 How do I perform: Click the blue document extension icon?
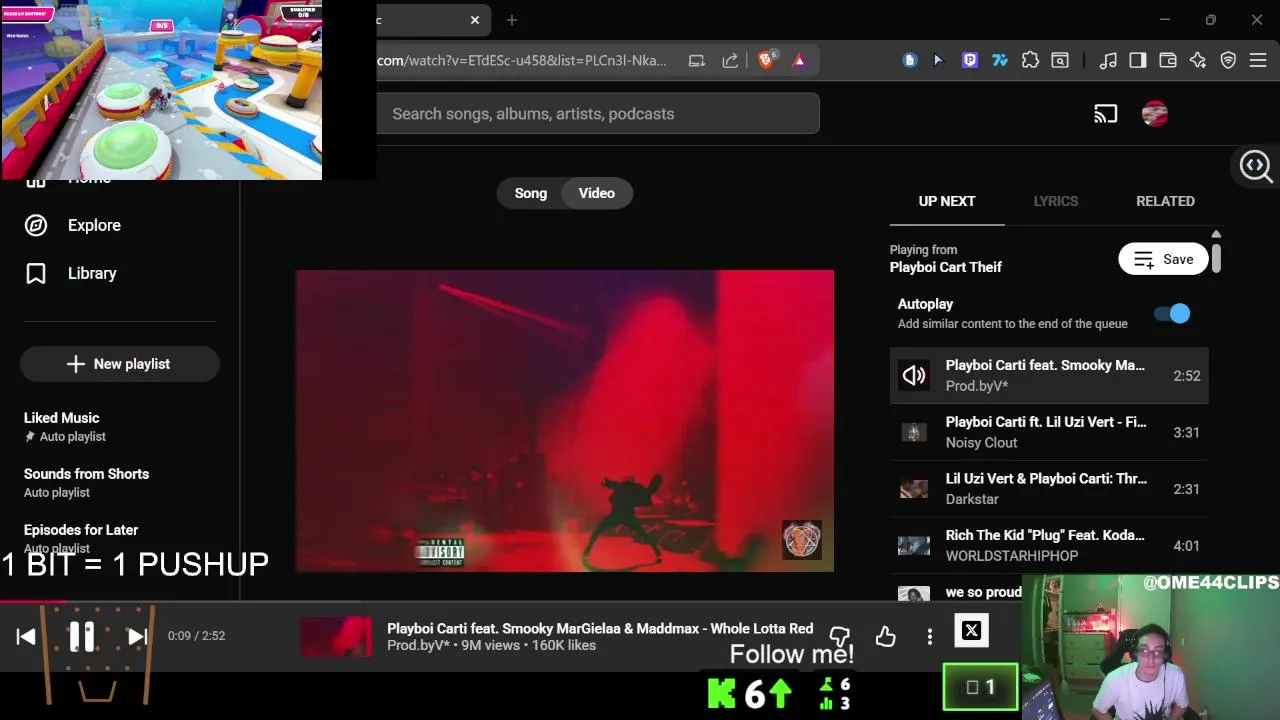(x=909, y=60)
